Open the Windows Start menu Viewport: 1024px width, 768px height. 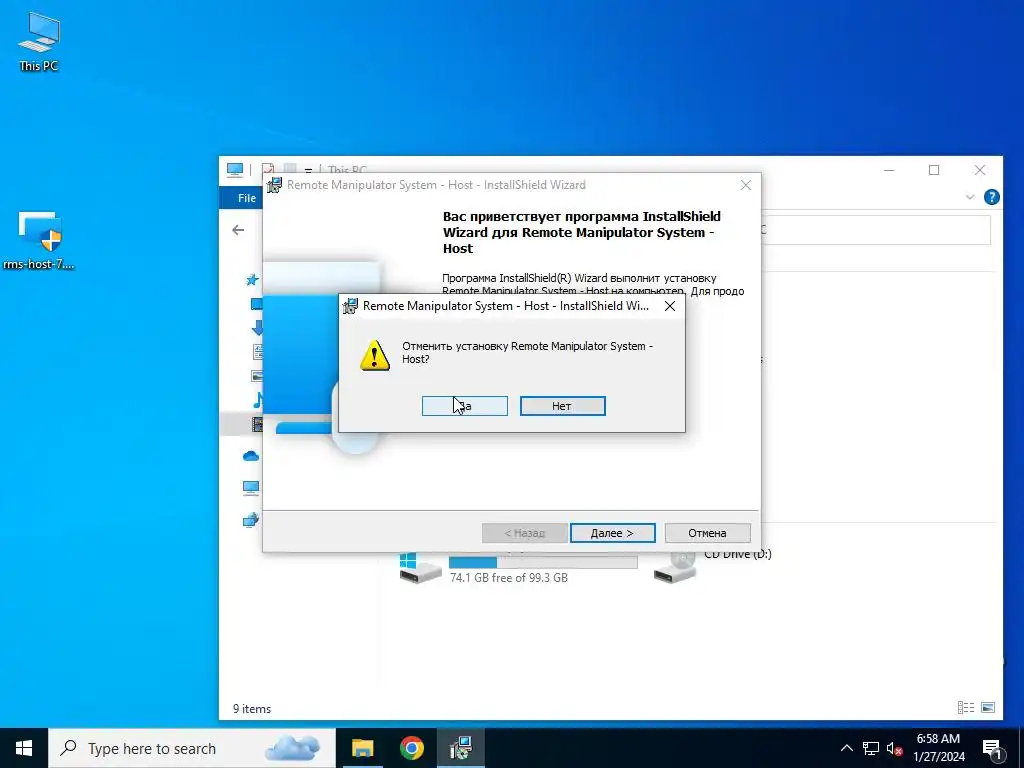(24, 748)
